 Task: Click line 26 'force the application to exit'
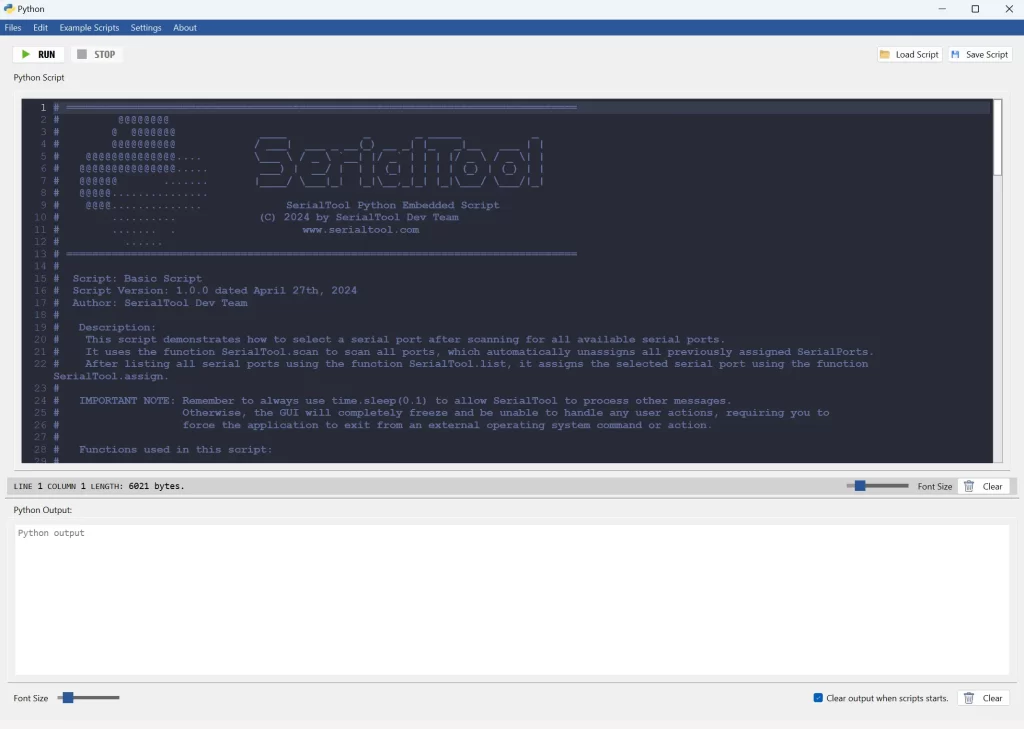(447, 425)
